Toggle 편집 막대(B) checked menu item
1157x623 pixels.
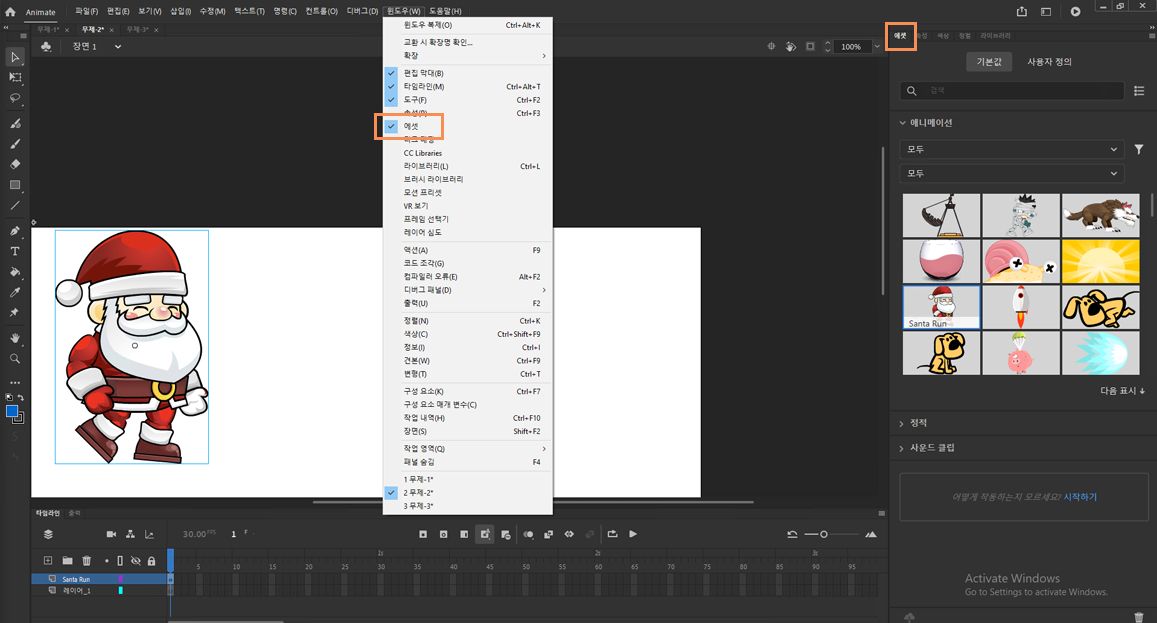(468, 73)
